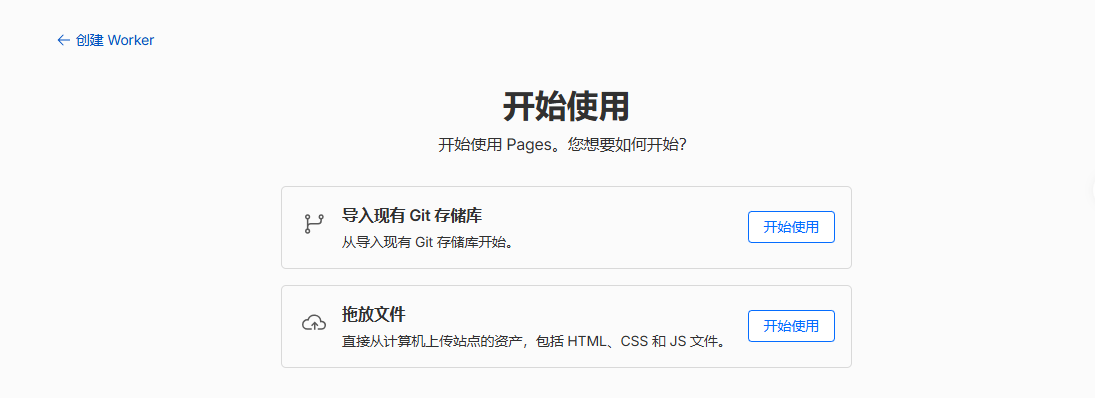Click the cloud upload icon

pyautogui.click(x=314, y=323)
